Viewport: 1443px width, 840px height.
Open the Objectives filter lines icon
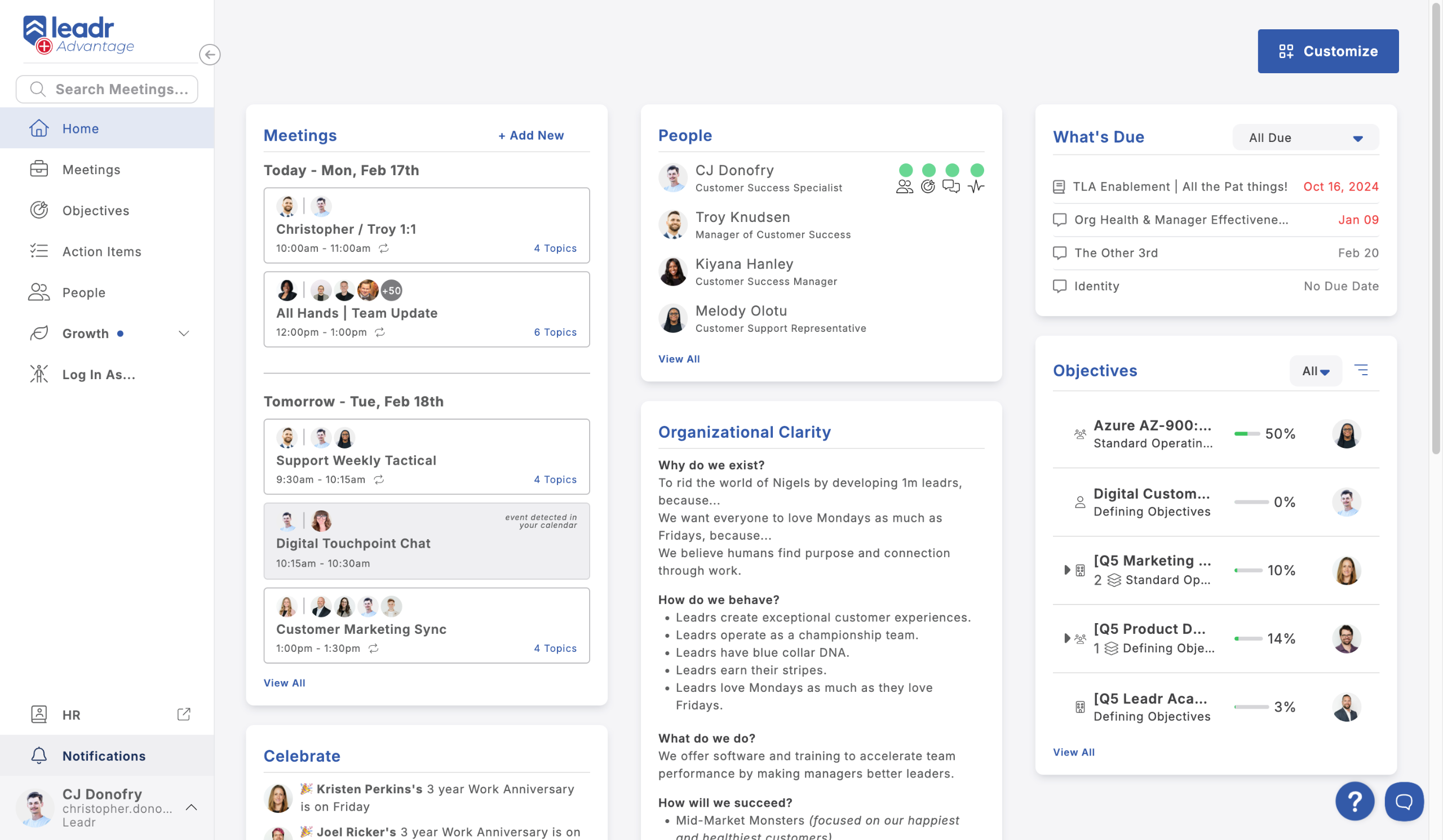pos(1361,370)
